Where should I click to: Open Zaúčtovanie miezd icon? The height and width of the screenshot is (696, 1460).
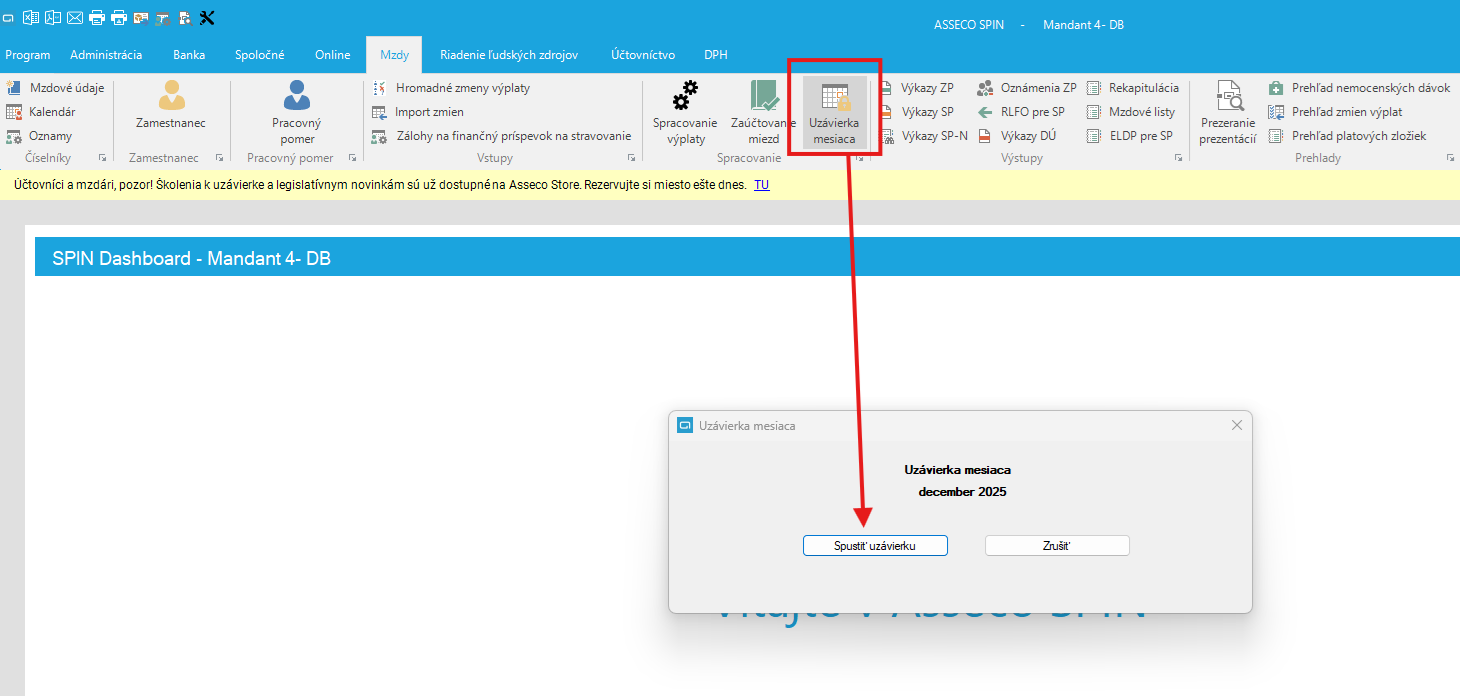click(763, 97)
